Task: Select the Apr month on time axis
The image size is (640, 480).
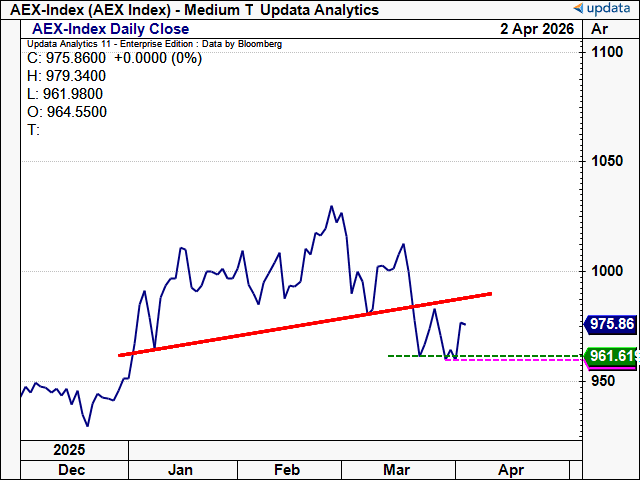Action: pos(510,470)
